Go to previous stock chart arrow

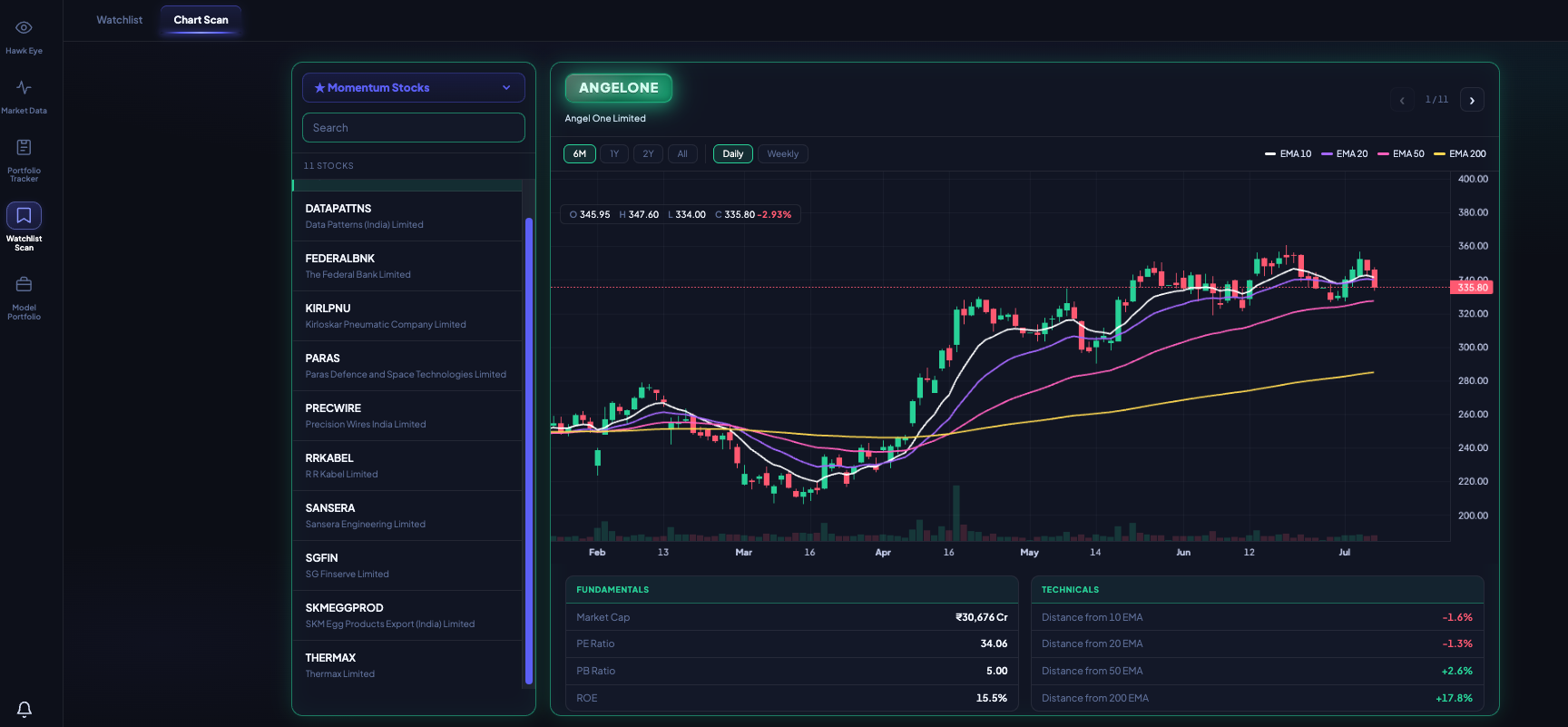1402,100
